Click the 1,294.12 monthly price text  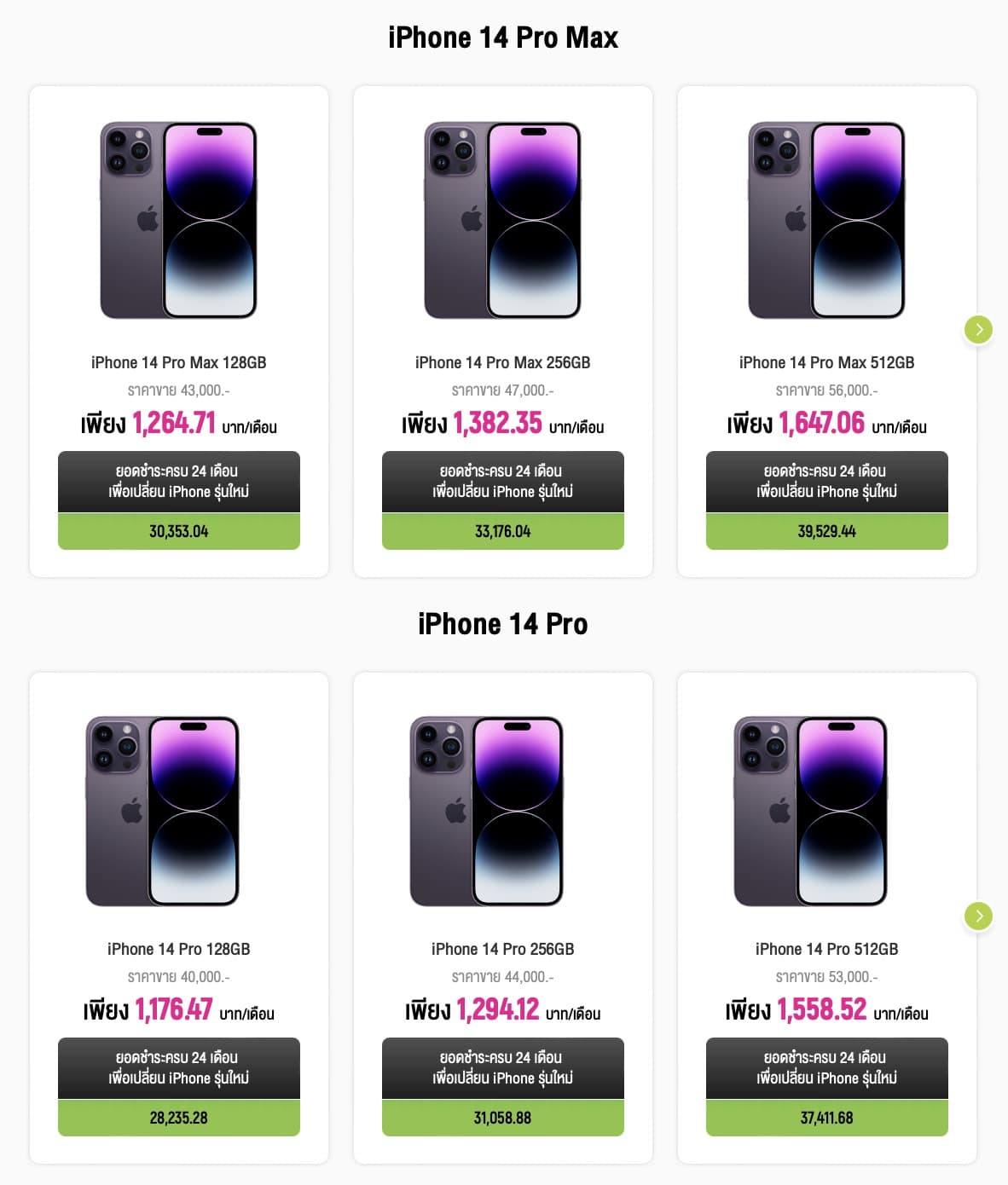(497, 1010)
